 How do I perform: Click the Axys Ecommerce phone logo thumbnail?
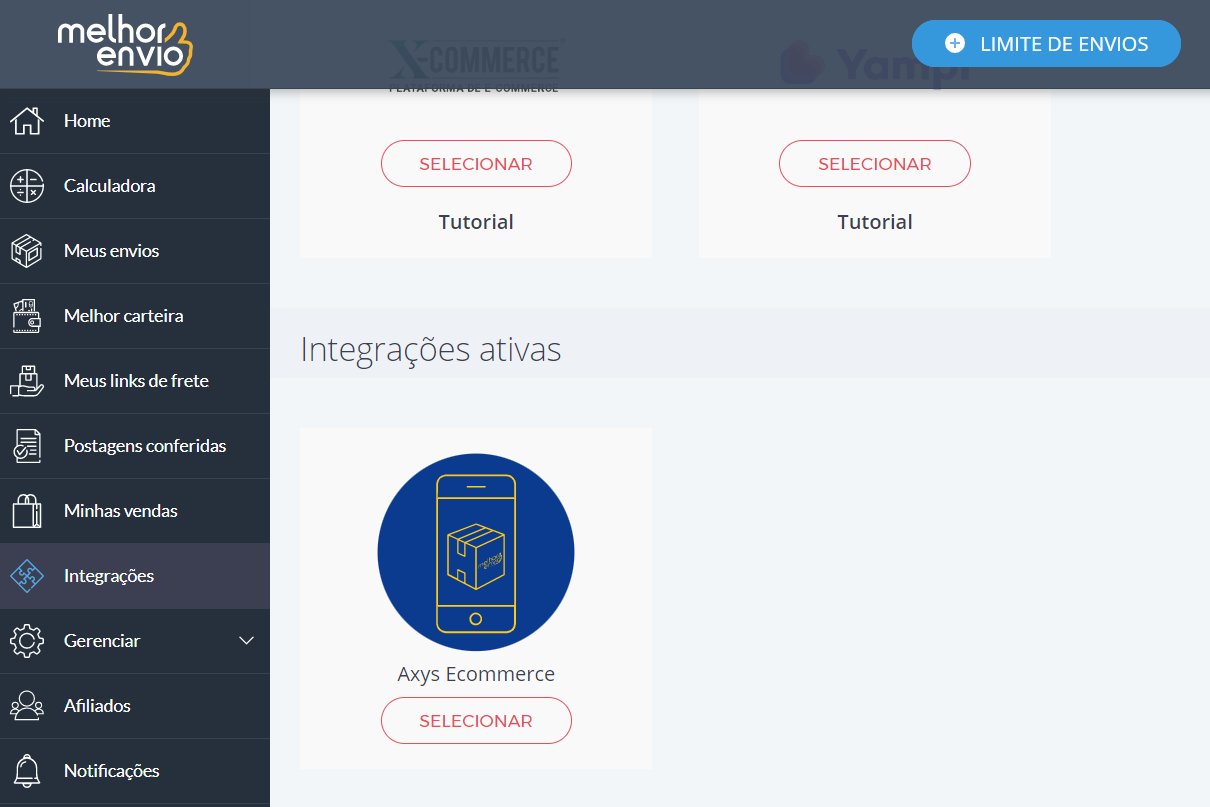point(476,553)
